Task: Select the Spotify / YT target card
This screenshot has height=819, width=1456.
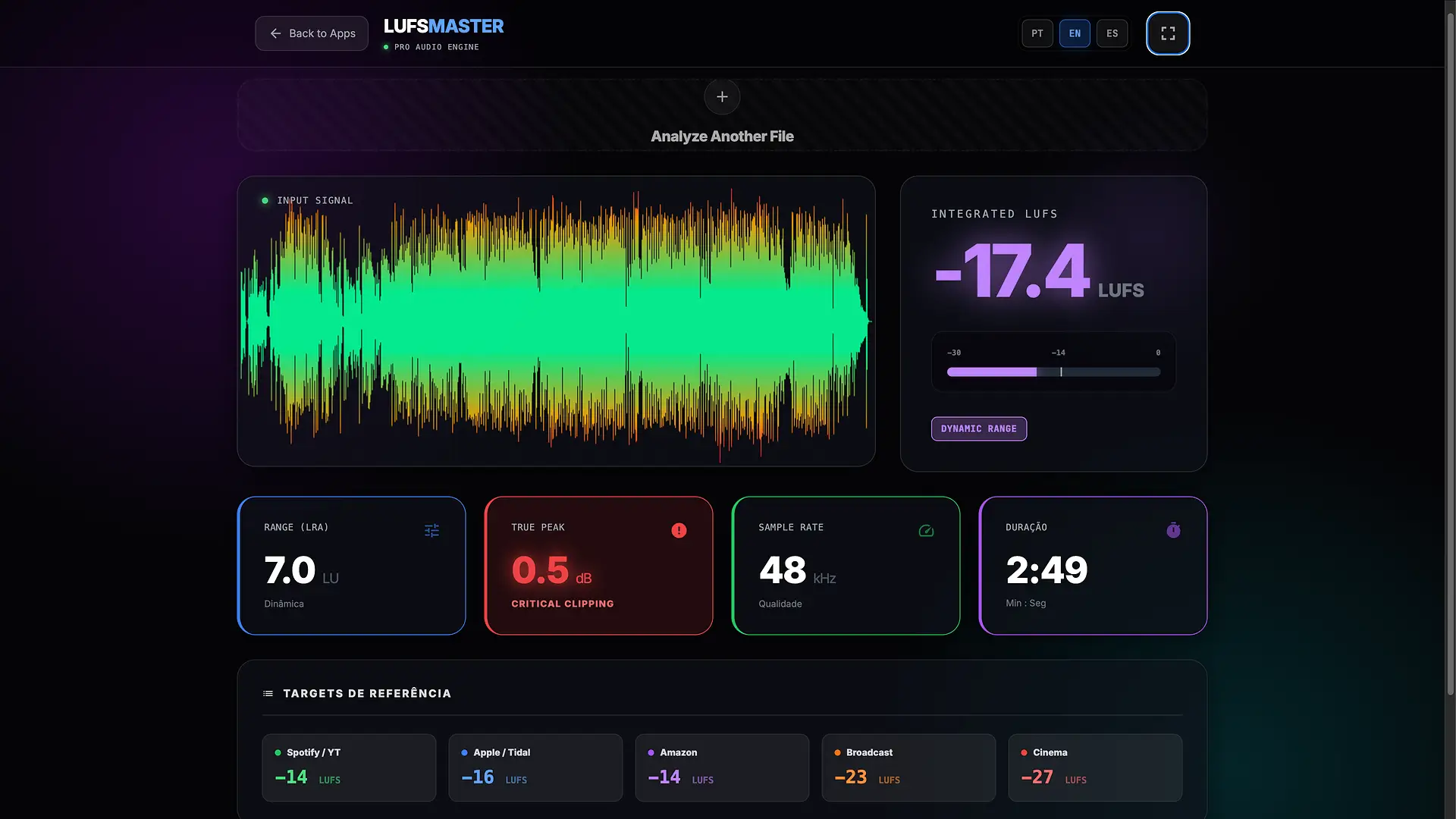Action: pos(349,767)
